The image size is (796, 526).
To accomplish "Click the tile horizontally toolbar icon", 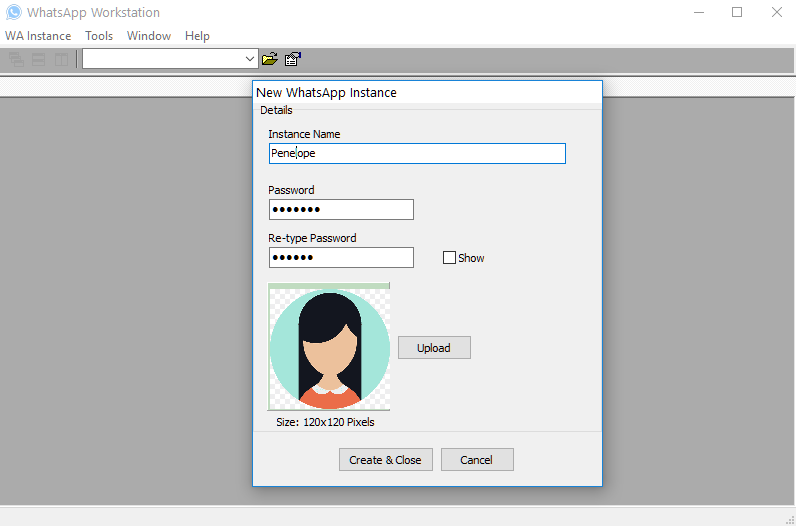I will point(39,59).
